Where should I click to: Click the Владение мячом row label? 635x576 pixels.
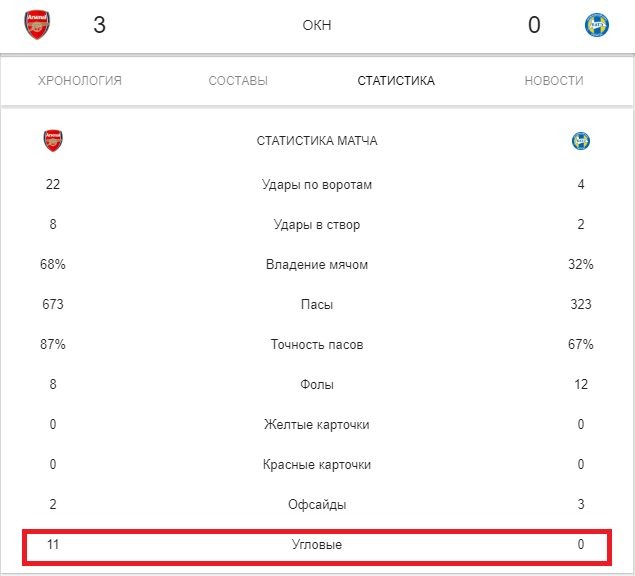pyautogui.click(x=317, y=265)
